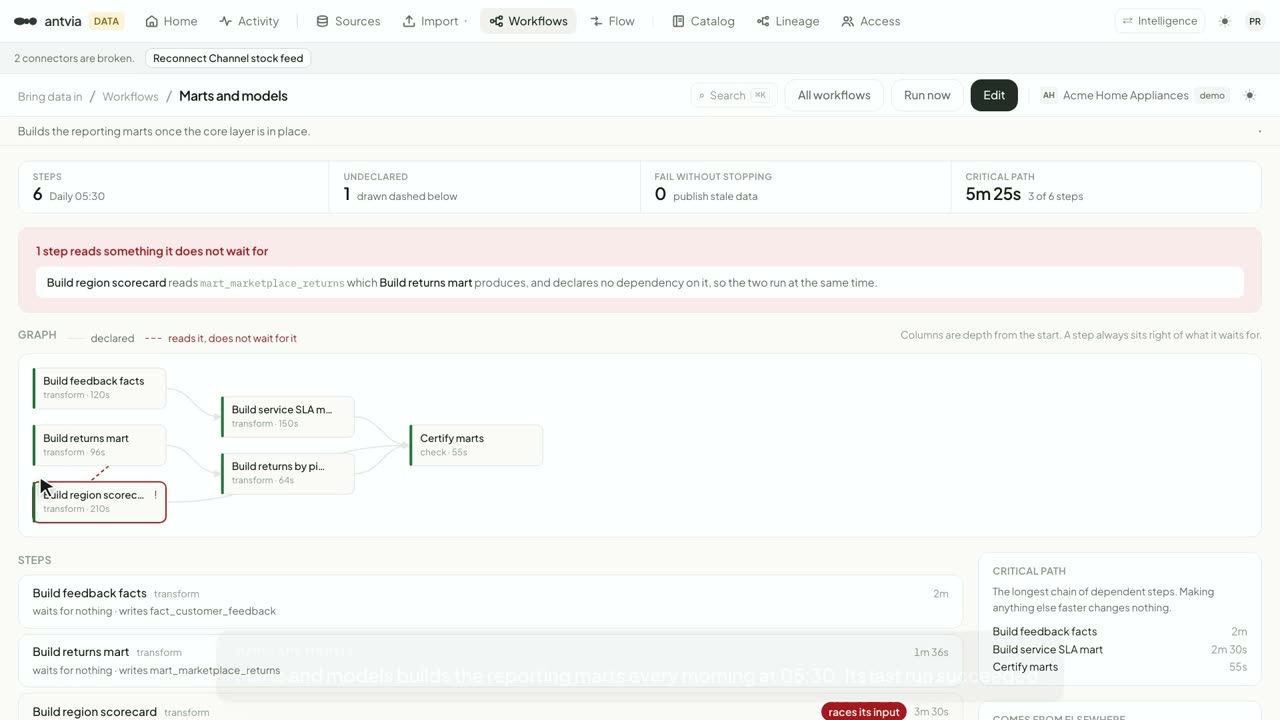Select the Certify marts graph node

pyautogui.click(x=476, y=445)
